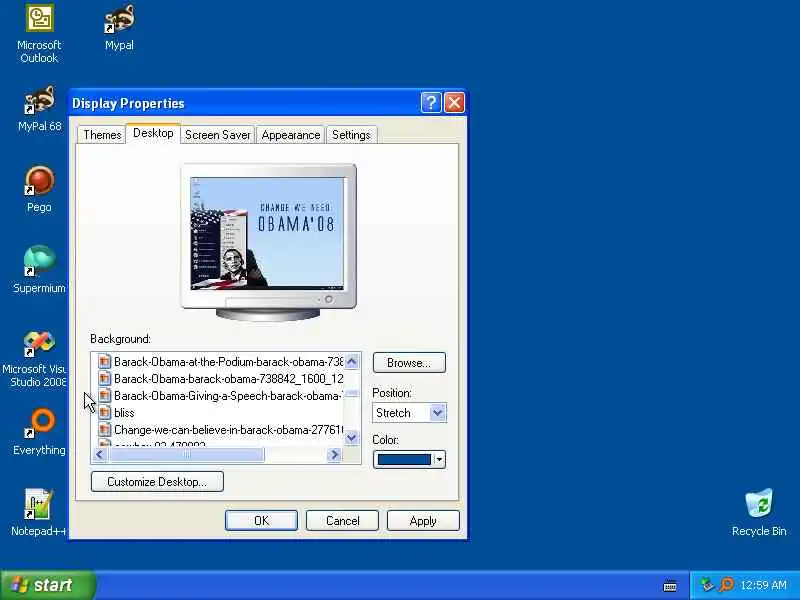
Task: Select the MyPal 68 desktop shortcut
Action: (39, 109)
